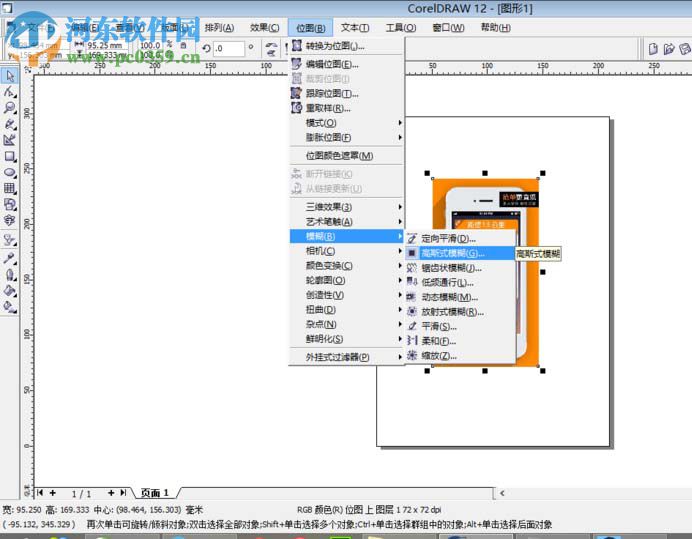Click the object width 95.25 mm field
The image size is (692, 539).
pos(106,45)
